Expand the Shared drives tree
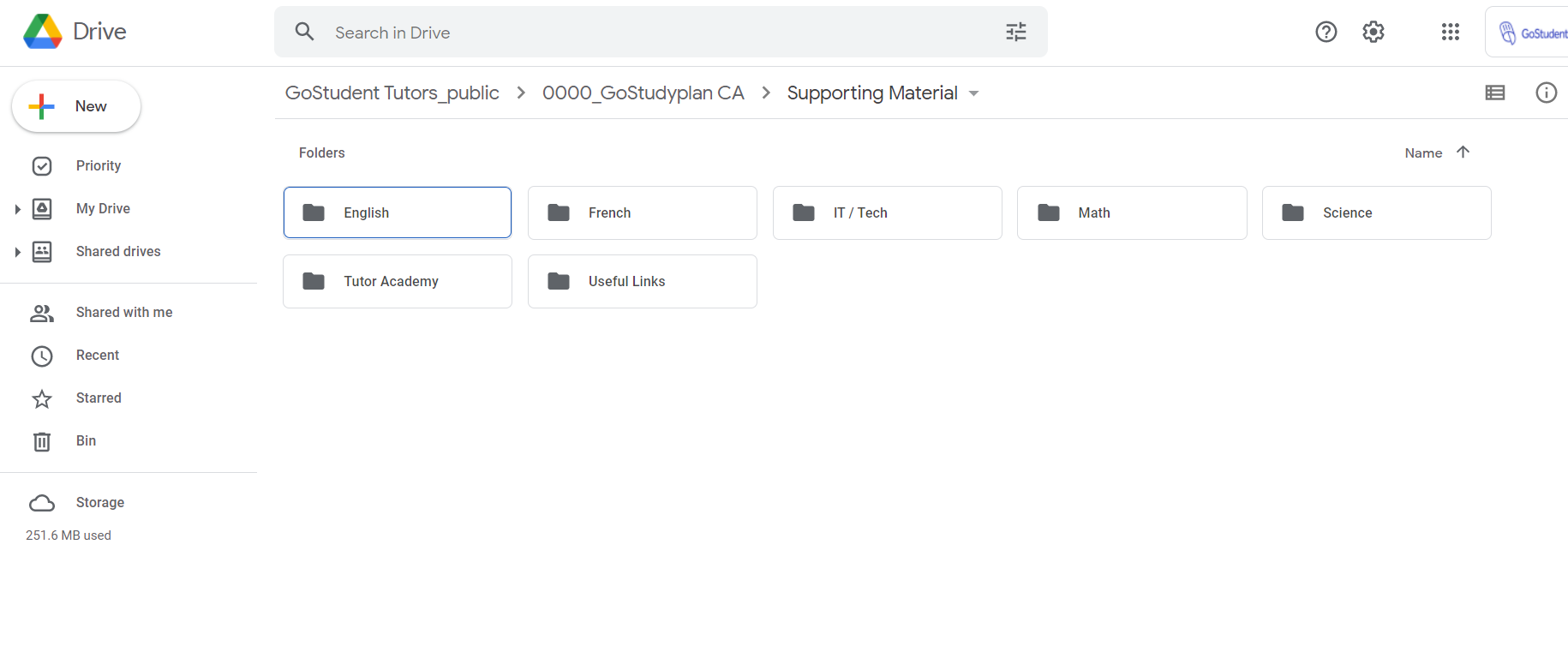 [x=17, y=252]
